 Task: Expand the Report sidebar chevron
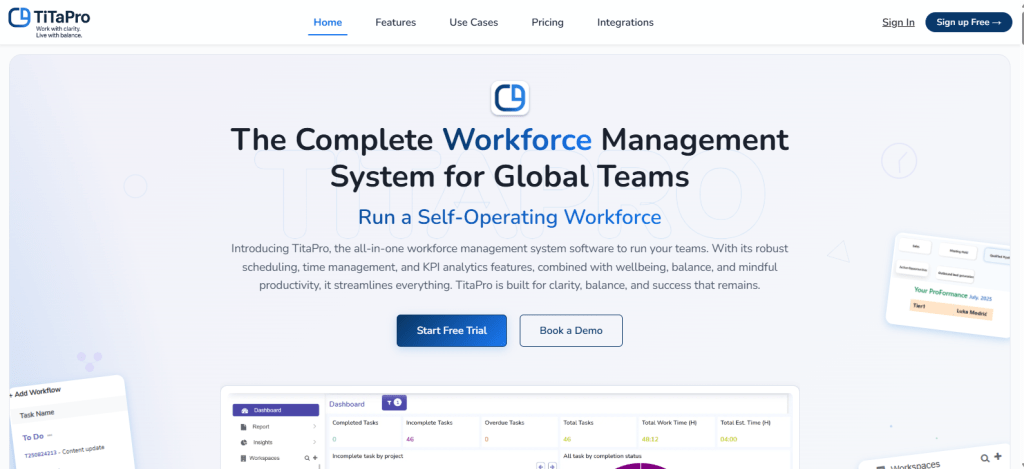tap(314, 426)
